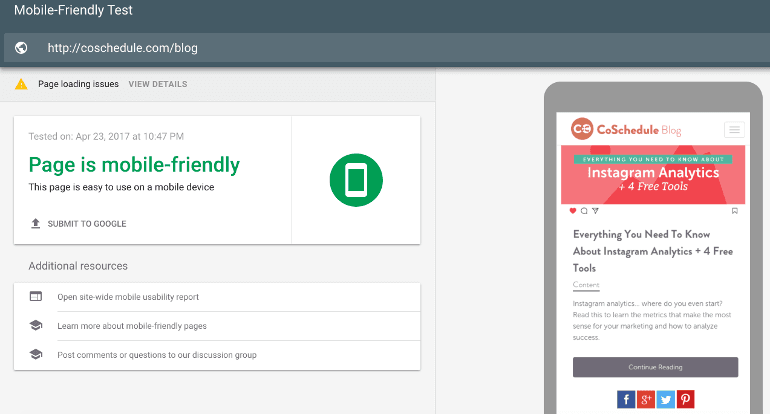Open Post comments or questions discussion group link
770x414 pixels.
point(157,354)
